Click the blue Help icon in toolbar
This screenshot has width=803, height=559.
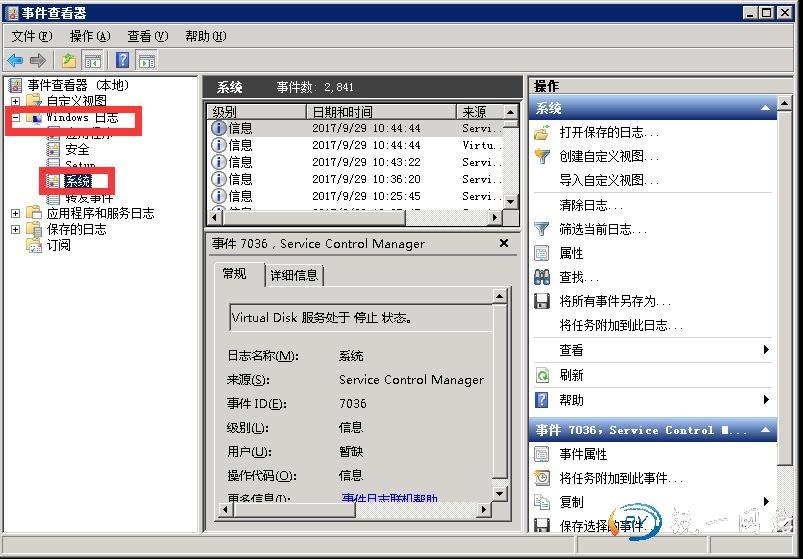[x=122, y=61]
